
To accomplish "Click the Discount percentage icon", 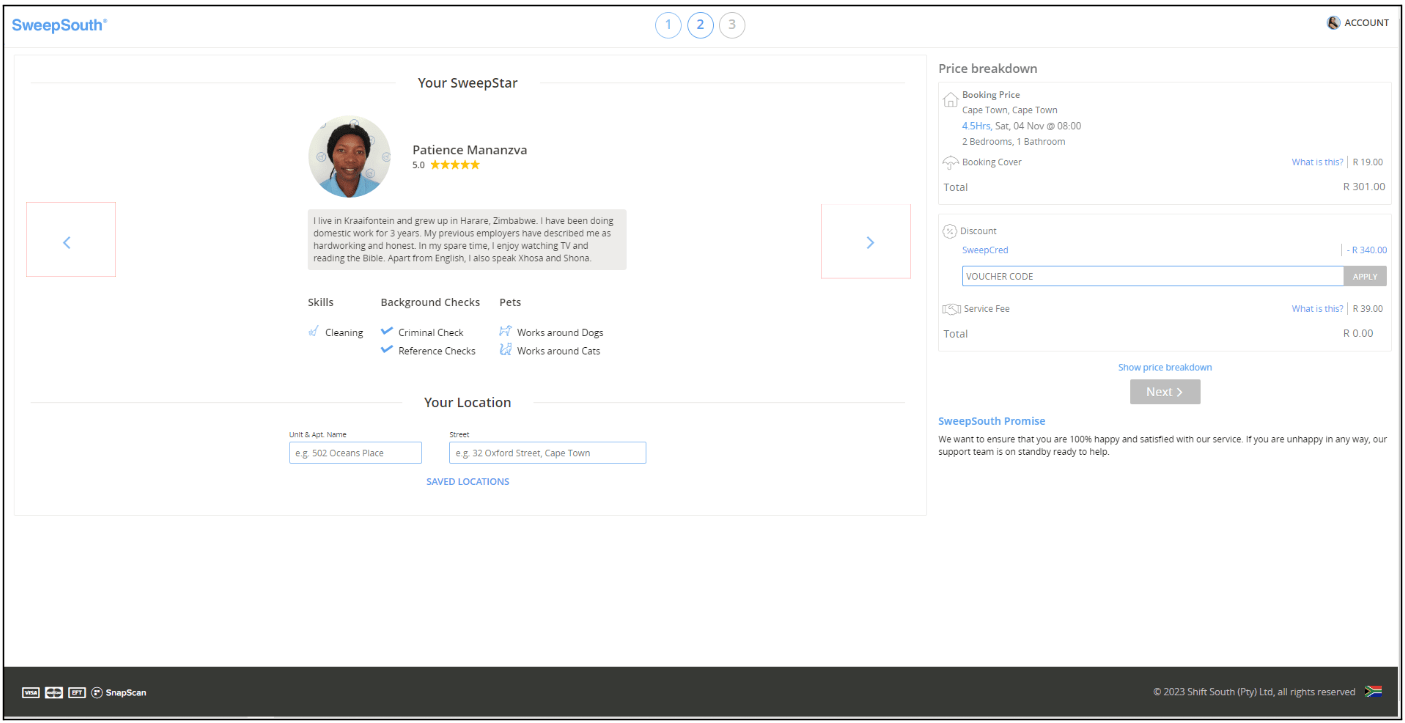I will 950,230.
